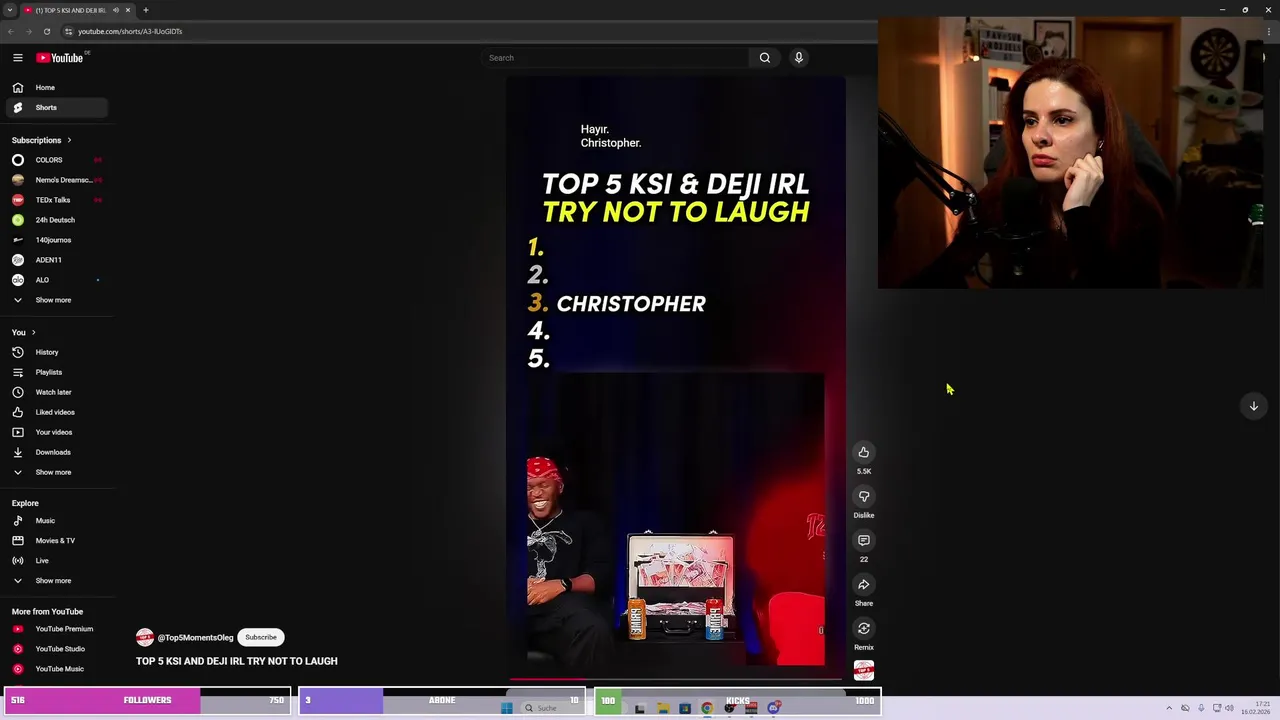Open the taskbar clock and date
Image resolution: width=1280 pixels, height=720 pixels.
point(1257,708)
